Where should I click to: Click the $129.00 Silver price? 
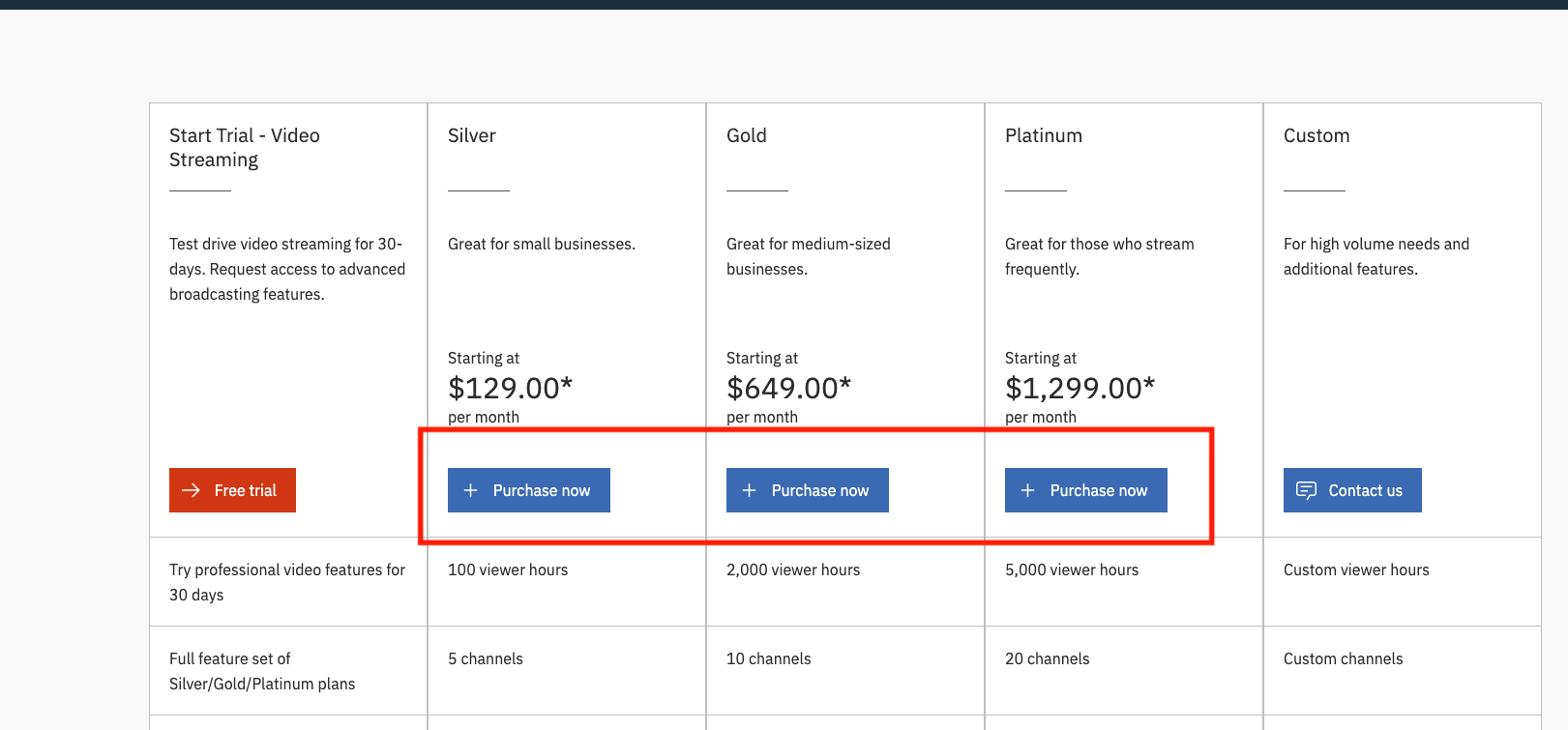click(511, 388)
